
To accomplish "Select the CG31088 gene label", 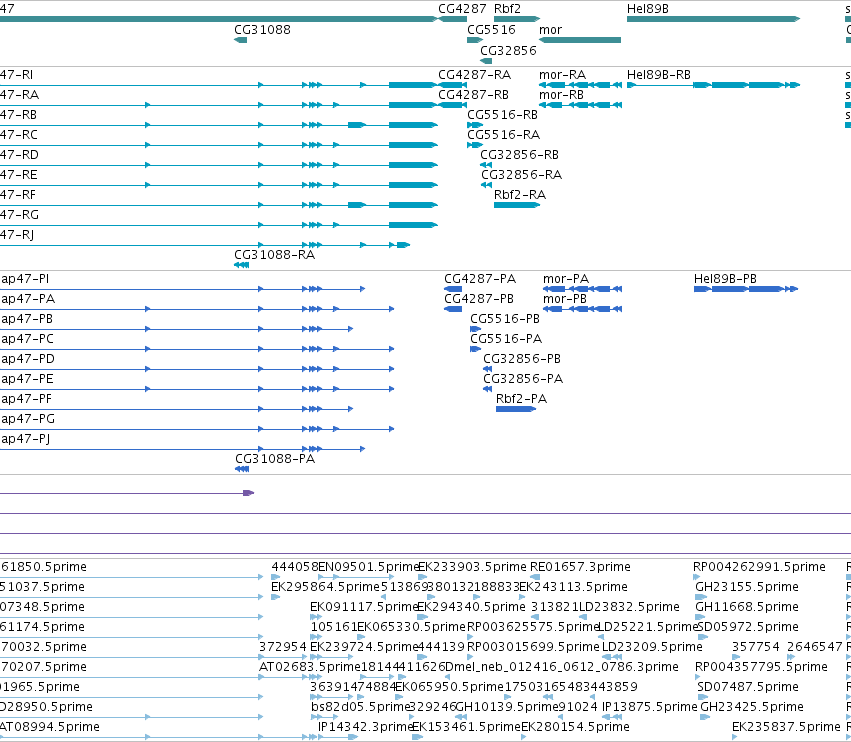I will [262, 30].
